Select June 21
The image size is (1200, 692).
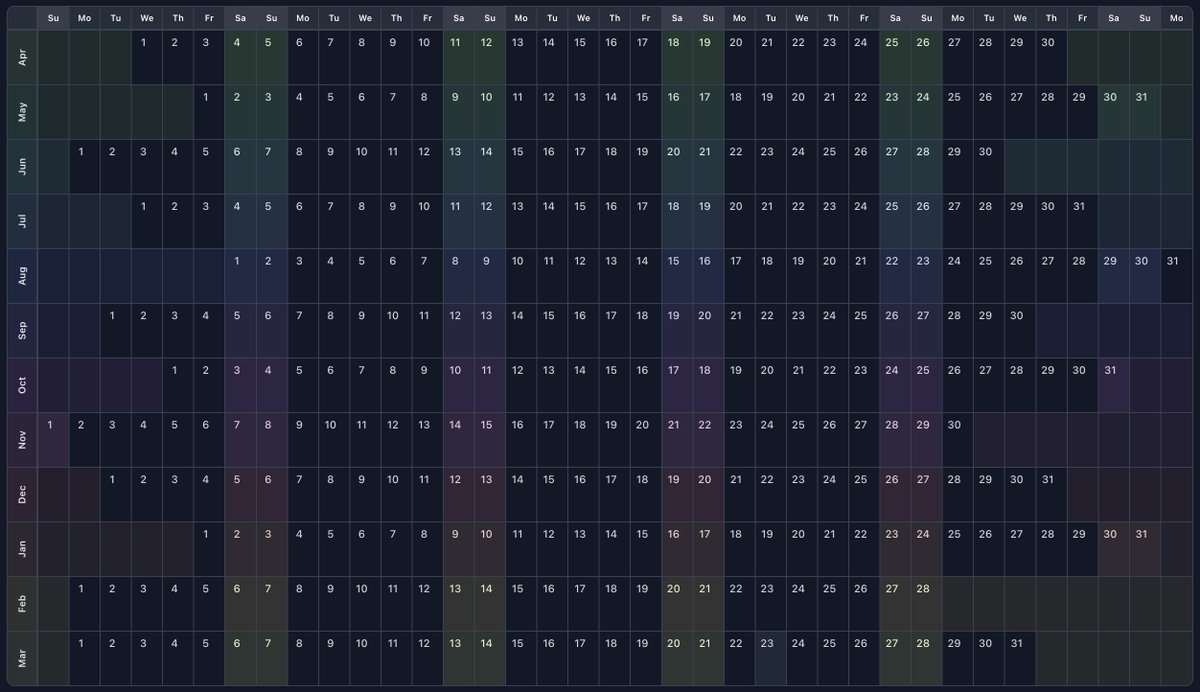click(x=707, y=166)
